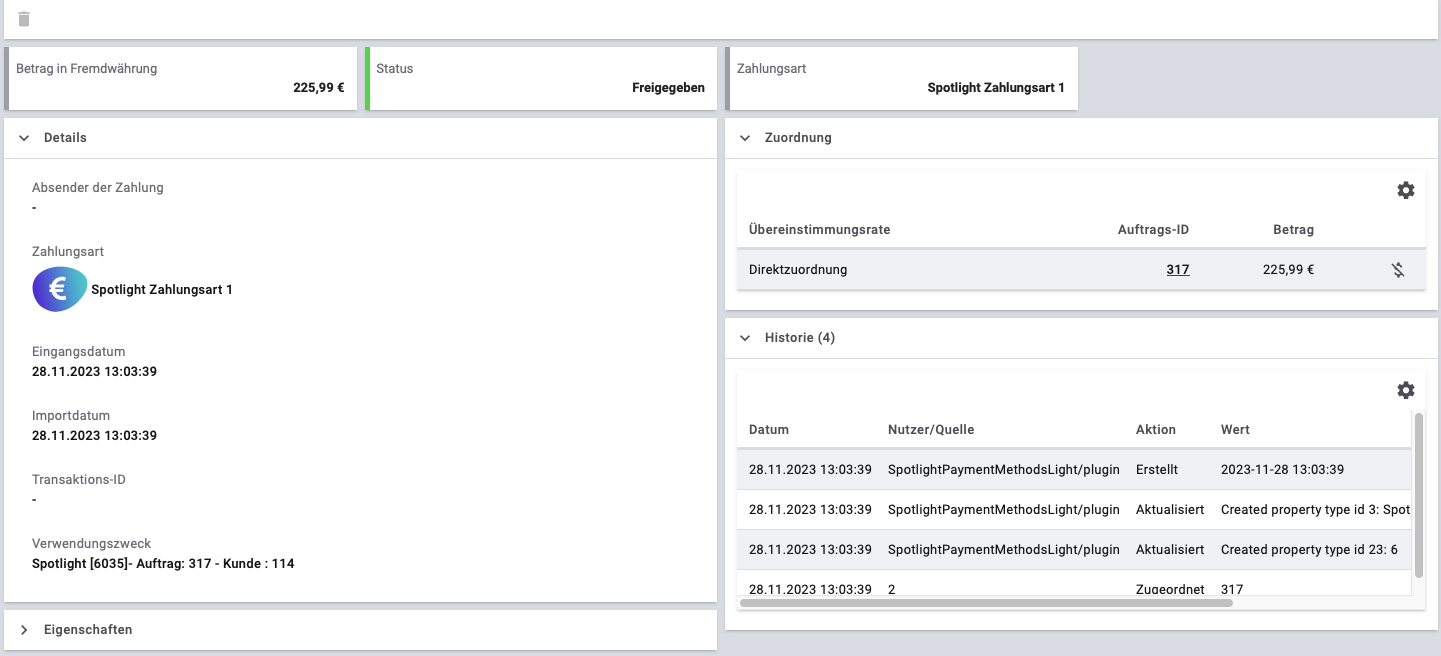Collapse the Details section
The height and width of the screenshot is (656, 1441).
point(24,138)
